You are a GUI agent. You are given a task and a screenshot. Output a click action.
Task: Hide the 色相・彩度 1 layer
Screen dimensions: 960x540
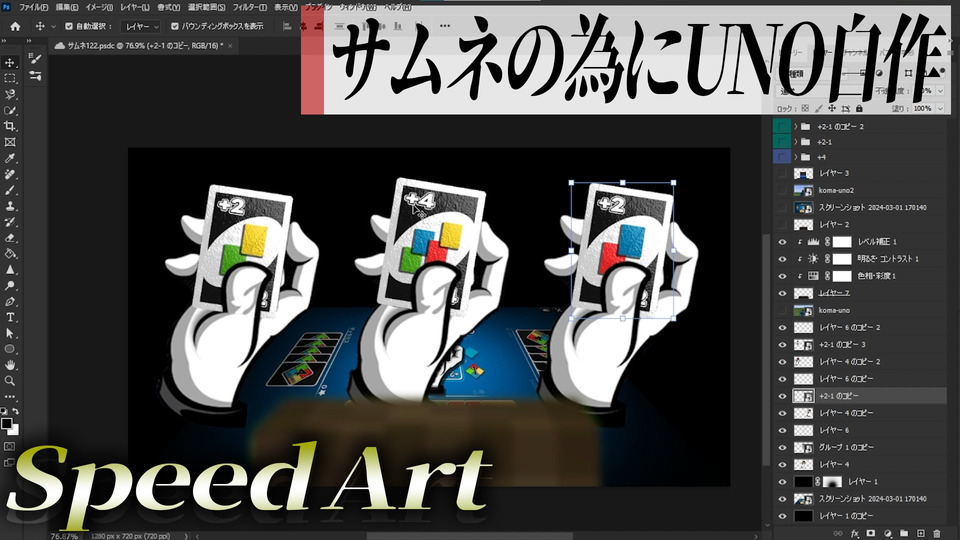point(782,276)
